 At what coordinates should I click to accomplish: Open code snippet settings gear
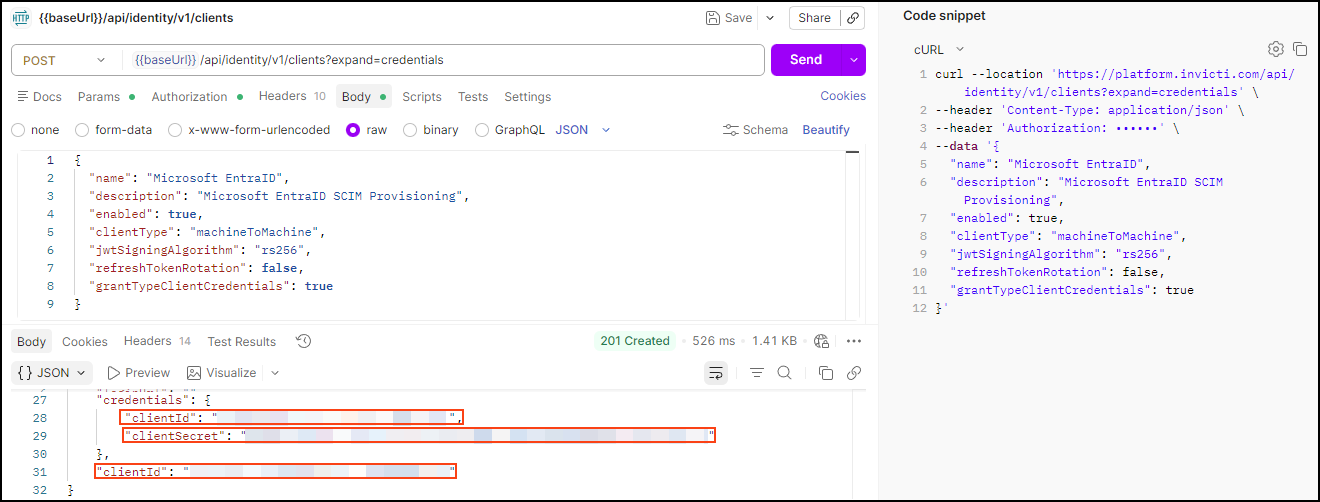(x=1275, y=49)
